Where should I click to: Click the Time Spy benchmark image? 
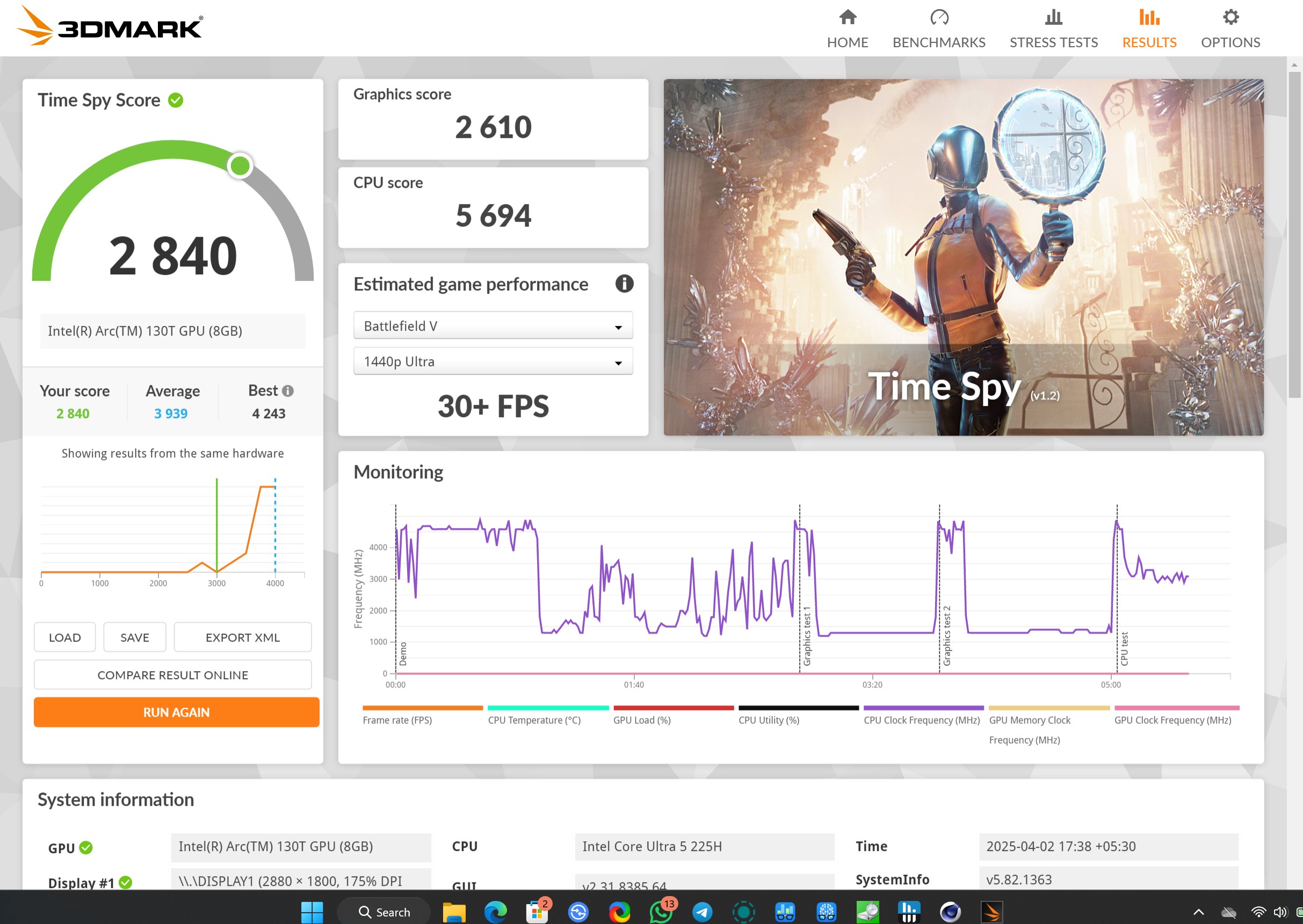point(963,257)
